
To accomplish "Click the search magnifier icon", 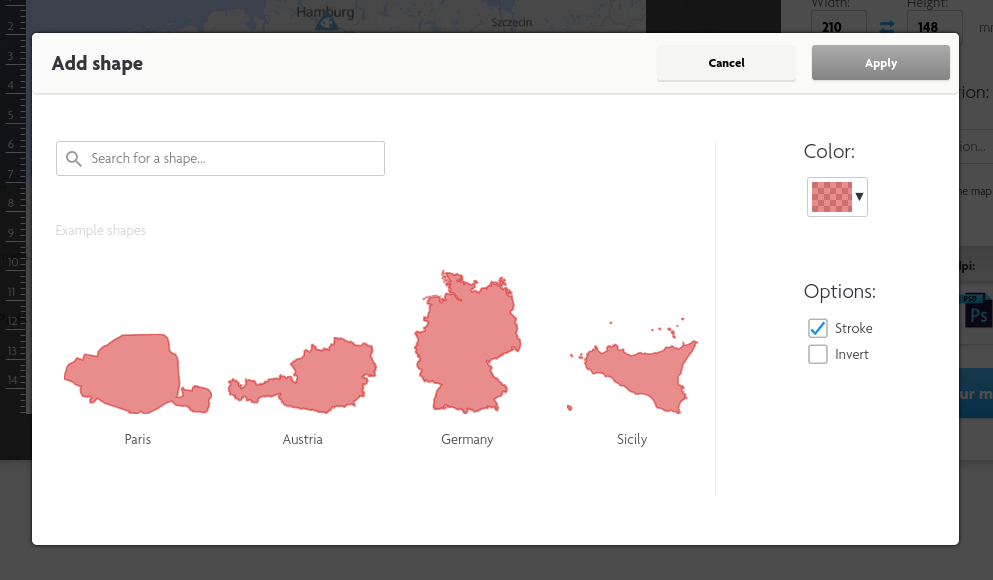I will tap(74, 158).
